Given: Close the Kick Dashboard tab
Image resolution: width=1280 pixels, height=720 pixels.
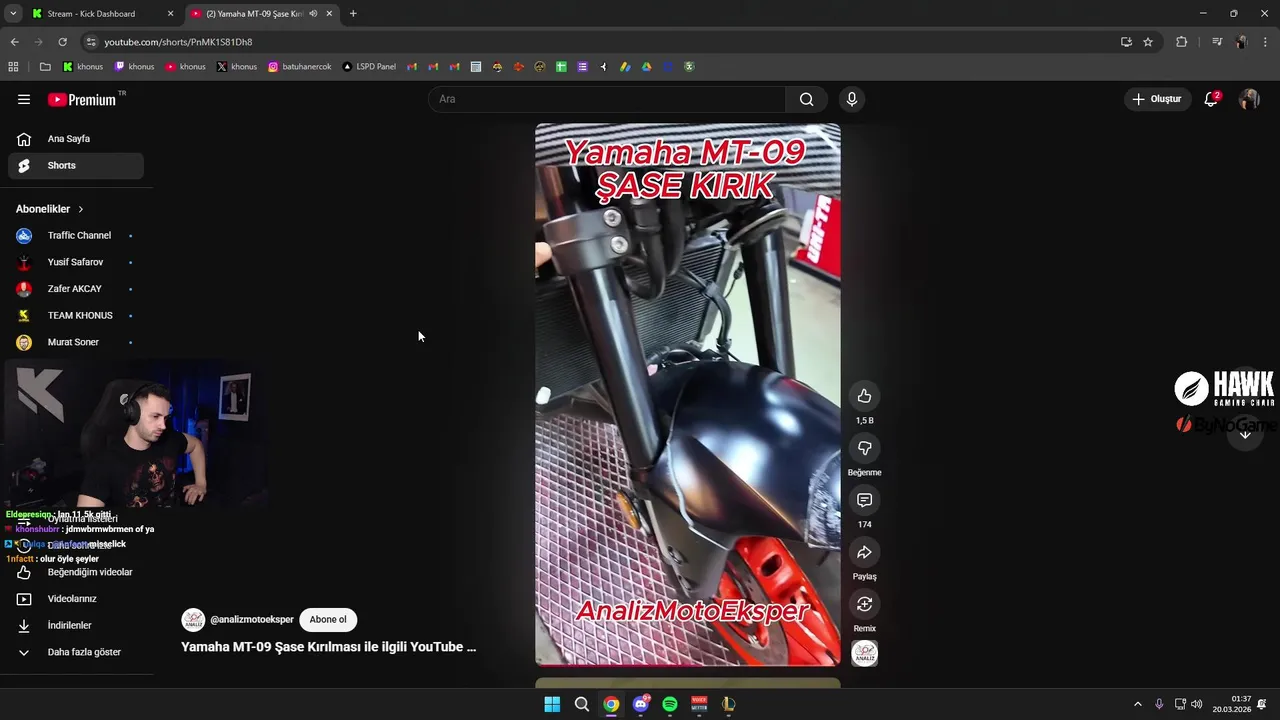Looking at the screenshot, I should click(x=170, y=14).
